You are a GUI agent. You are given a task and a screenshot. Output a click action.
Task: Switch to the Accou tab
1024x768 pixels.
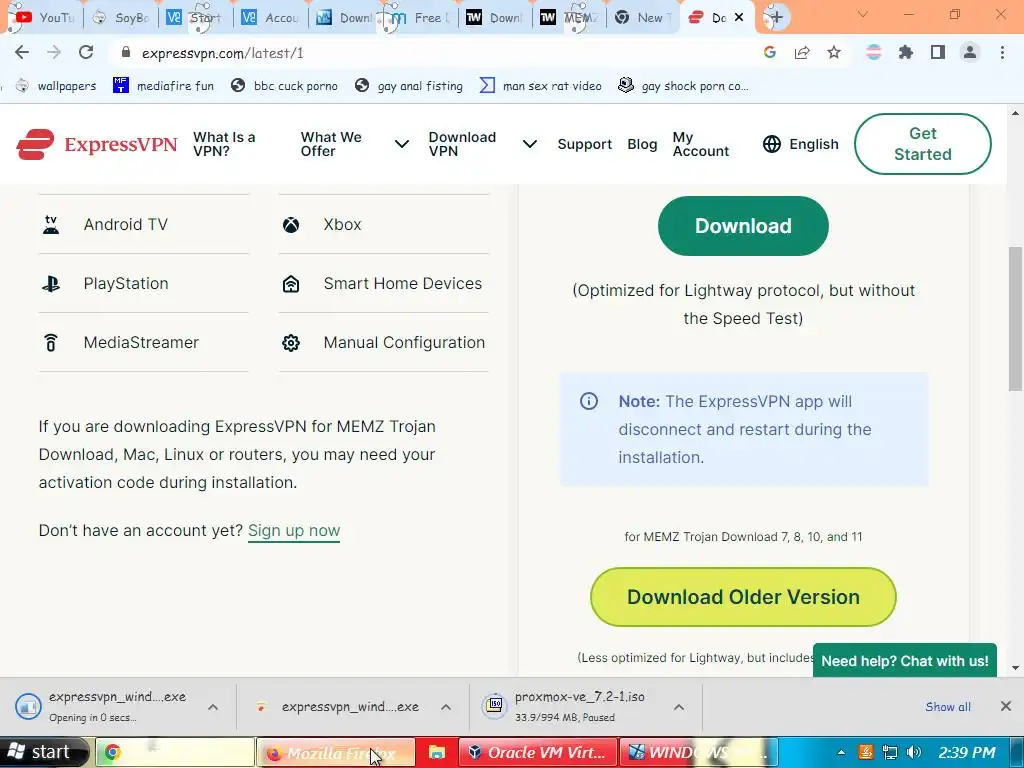click(x=270, y=18)
